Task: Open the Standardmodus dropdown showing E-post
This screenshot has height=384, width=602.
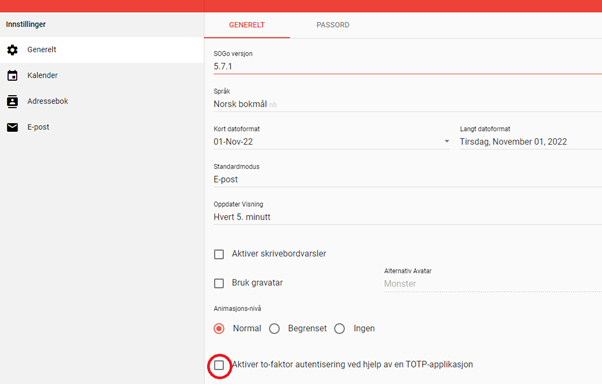Action: pyautogui.click(x=408, y=179)
